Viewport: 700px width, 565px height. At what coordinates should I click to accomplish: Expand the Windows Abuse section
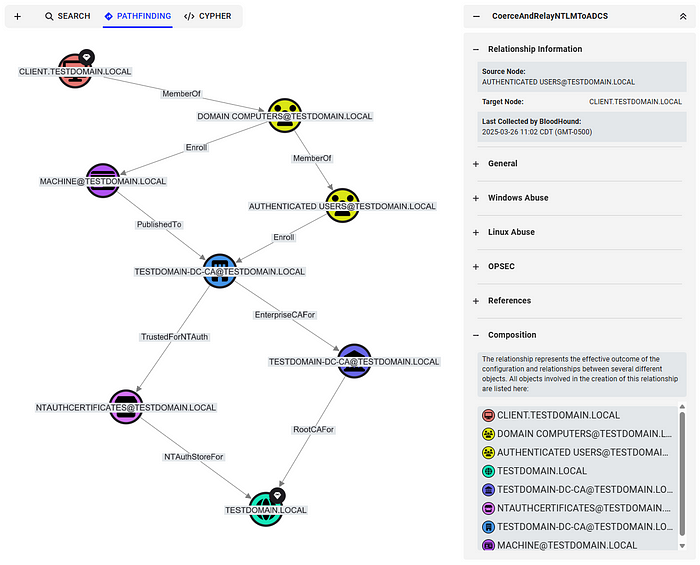[x=579, y=198]
